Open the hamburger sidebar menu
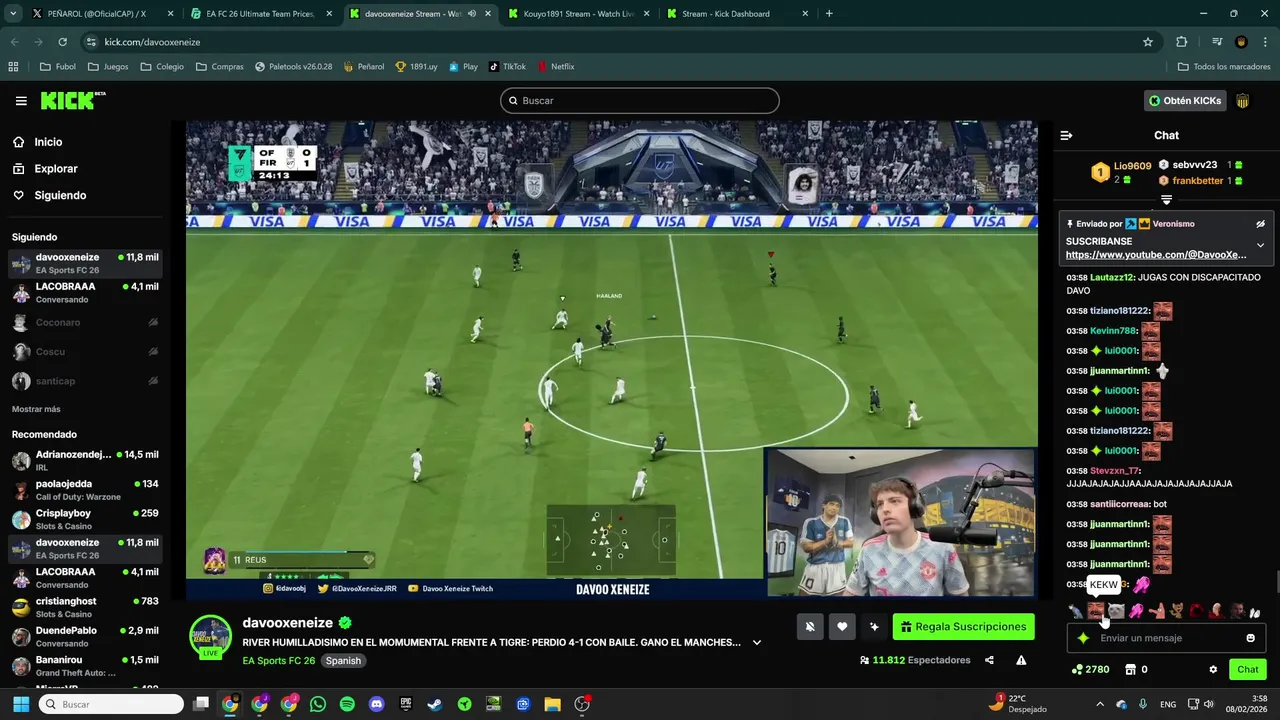 tap(21, 101)
